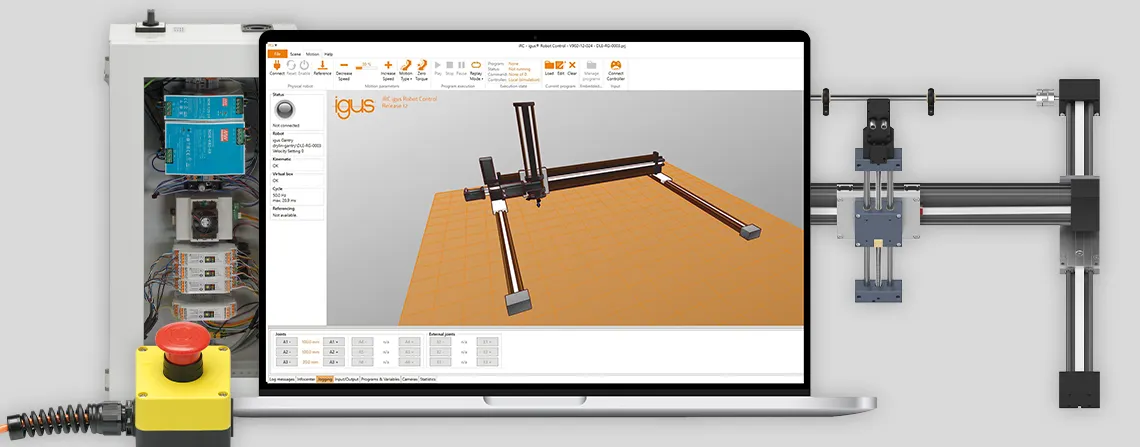Click the A2 plus jog button
The width and height of the screenshot is (1140, 447).
334,352
